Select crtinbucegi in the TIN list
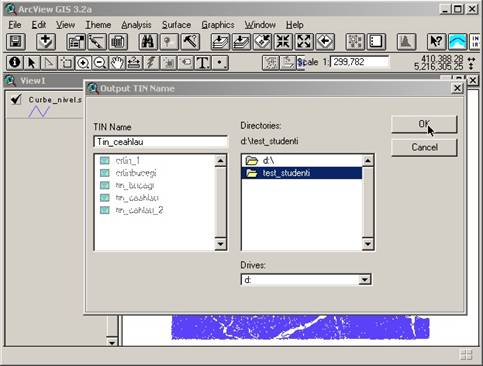The width and height of the screenshot is (483, 366). pos(136,173)
